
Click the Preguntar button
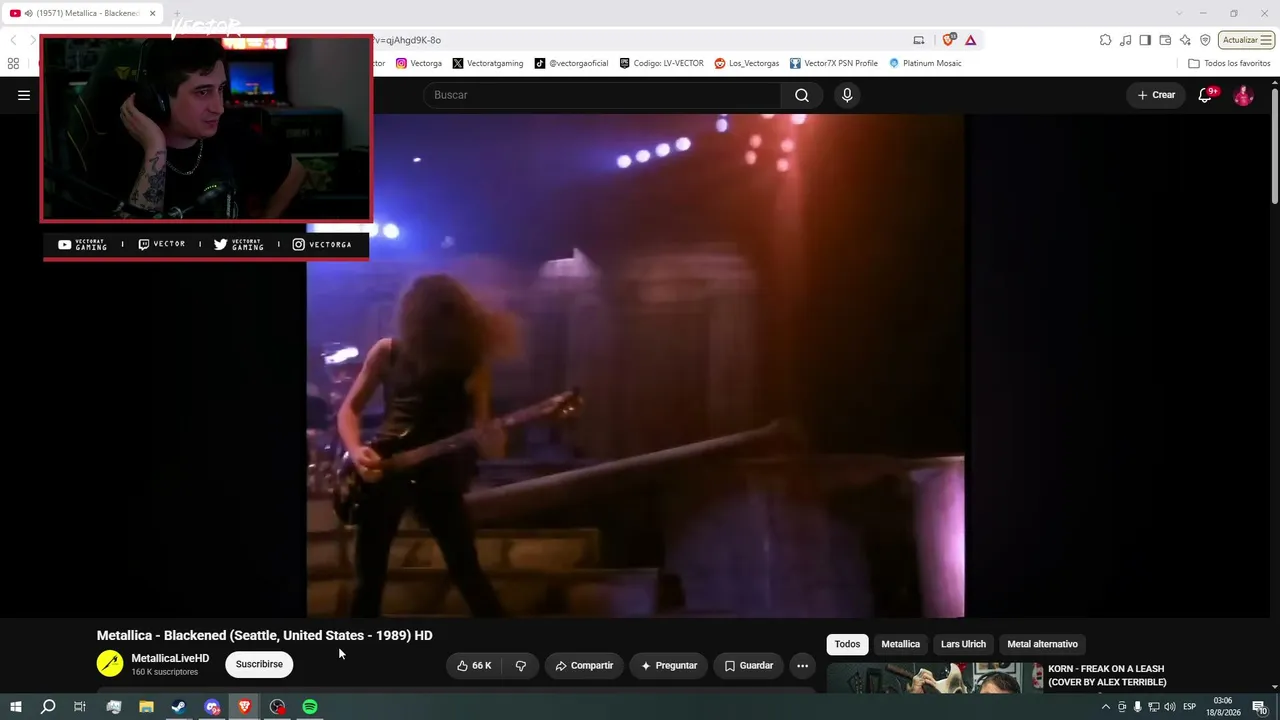[x=669, y=665]
